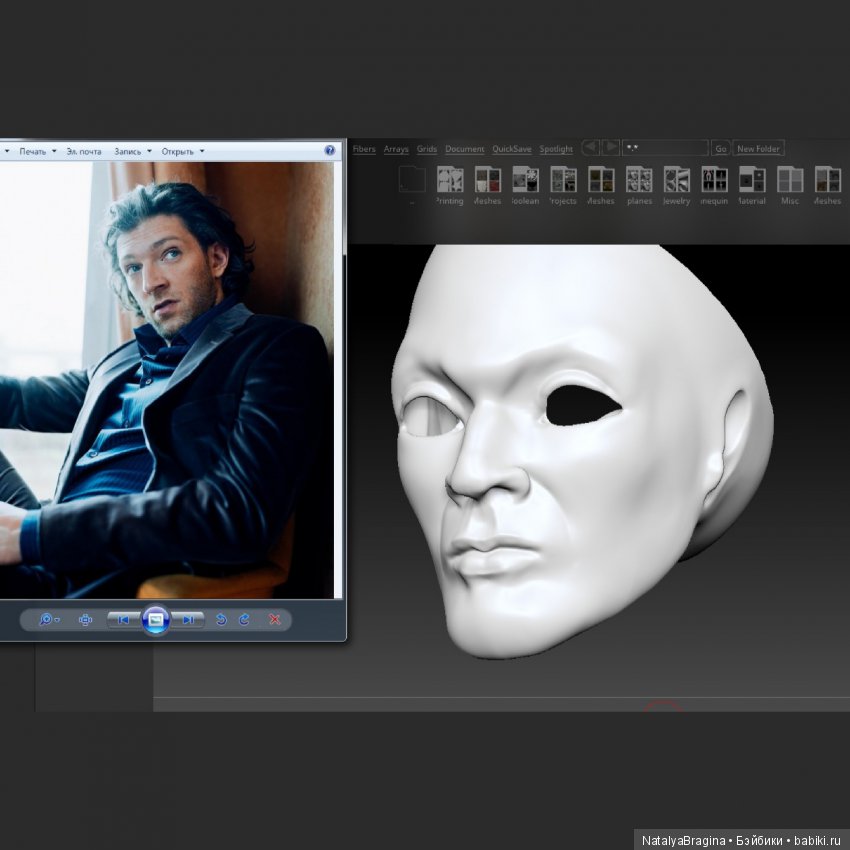
Task: Delete the photo with red X
Action: (x=274, y=620)
